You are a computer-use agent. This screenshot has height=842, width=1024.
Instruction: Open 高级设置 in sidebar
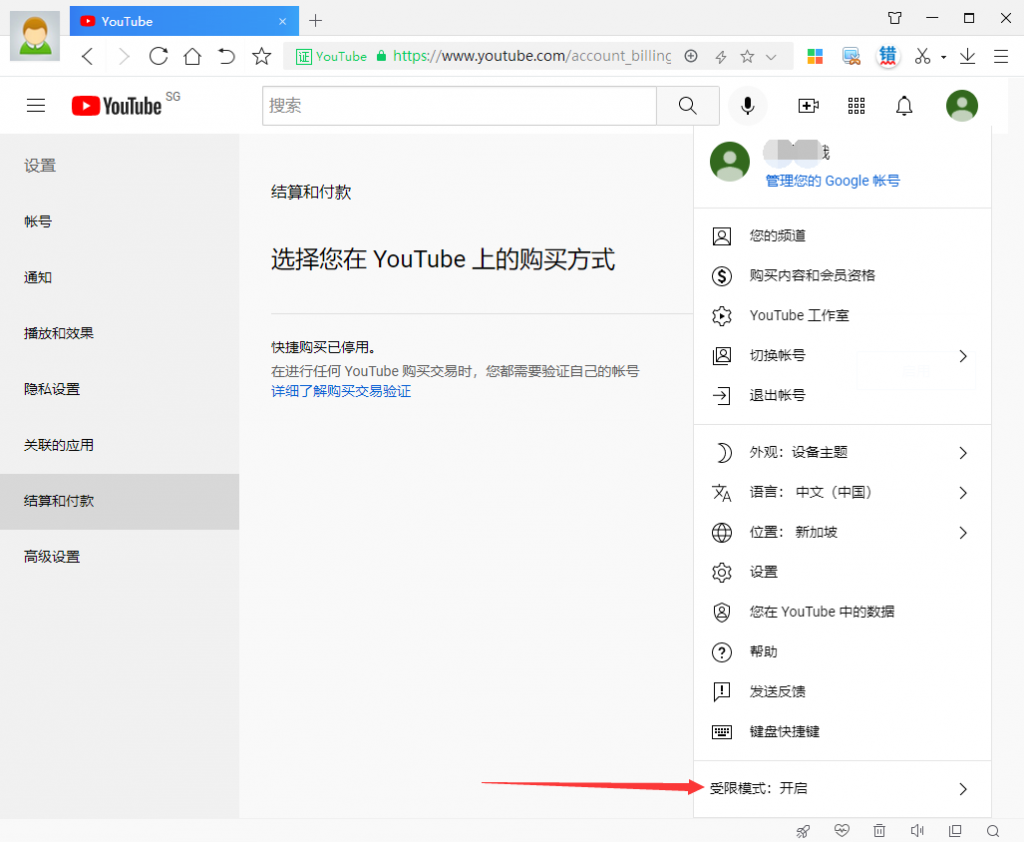click(120, 557)
